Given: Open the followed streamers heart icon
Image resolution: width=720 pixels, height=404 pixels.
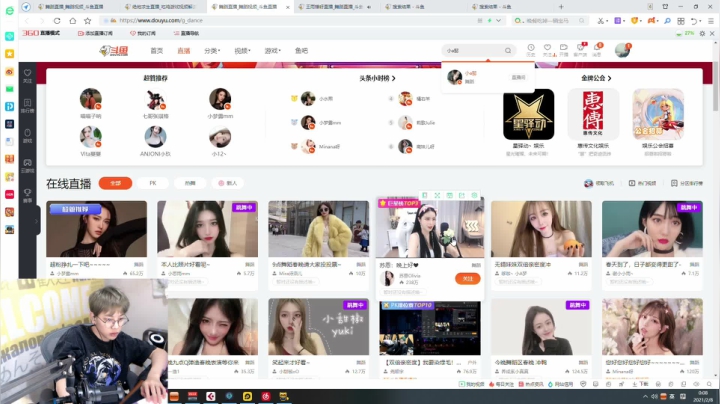Looking at the screenshot, I should coord(547,50).
